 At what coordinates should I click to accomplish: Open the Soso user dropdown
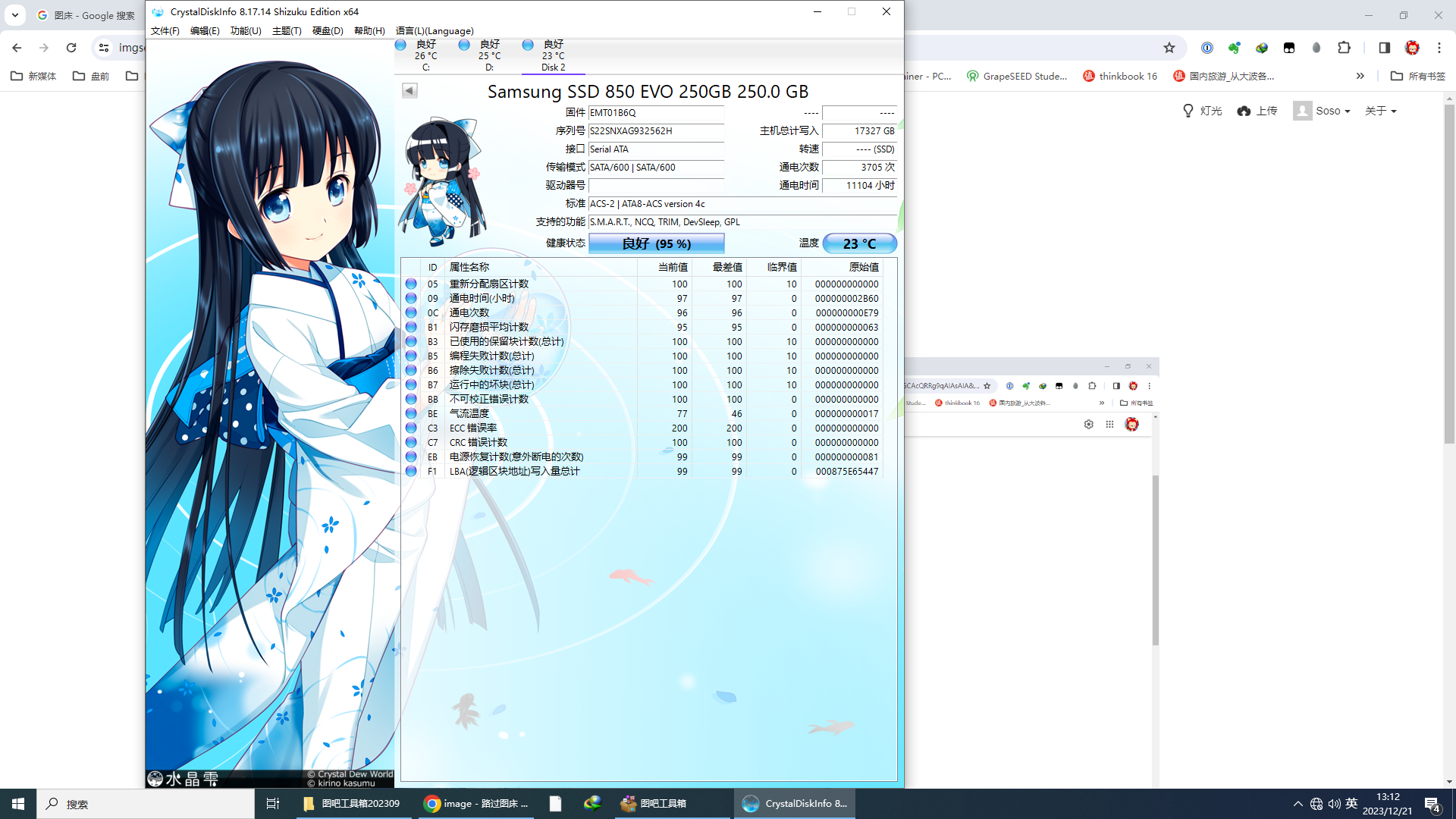1322,111
